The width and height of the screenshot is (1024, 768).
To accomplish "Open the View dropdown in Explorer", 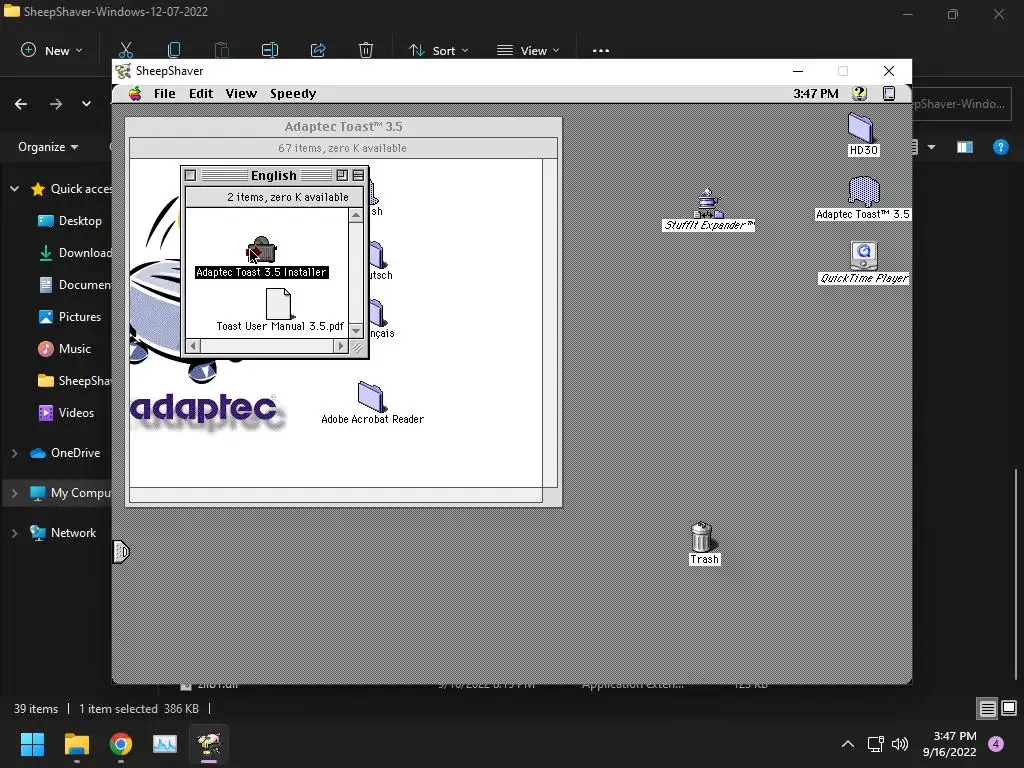I will [x=528, y=50].
